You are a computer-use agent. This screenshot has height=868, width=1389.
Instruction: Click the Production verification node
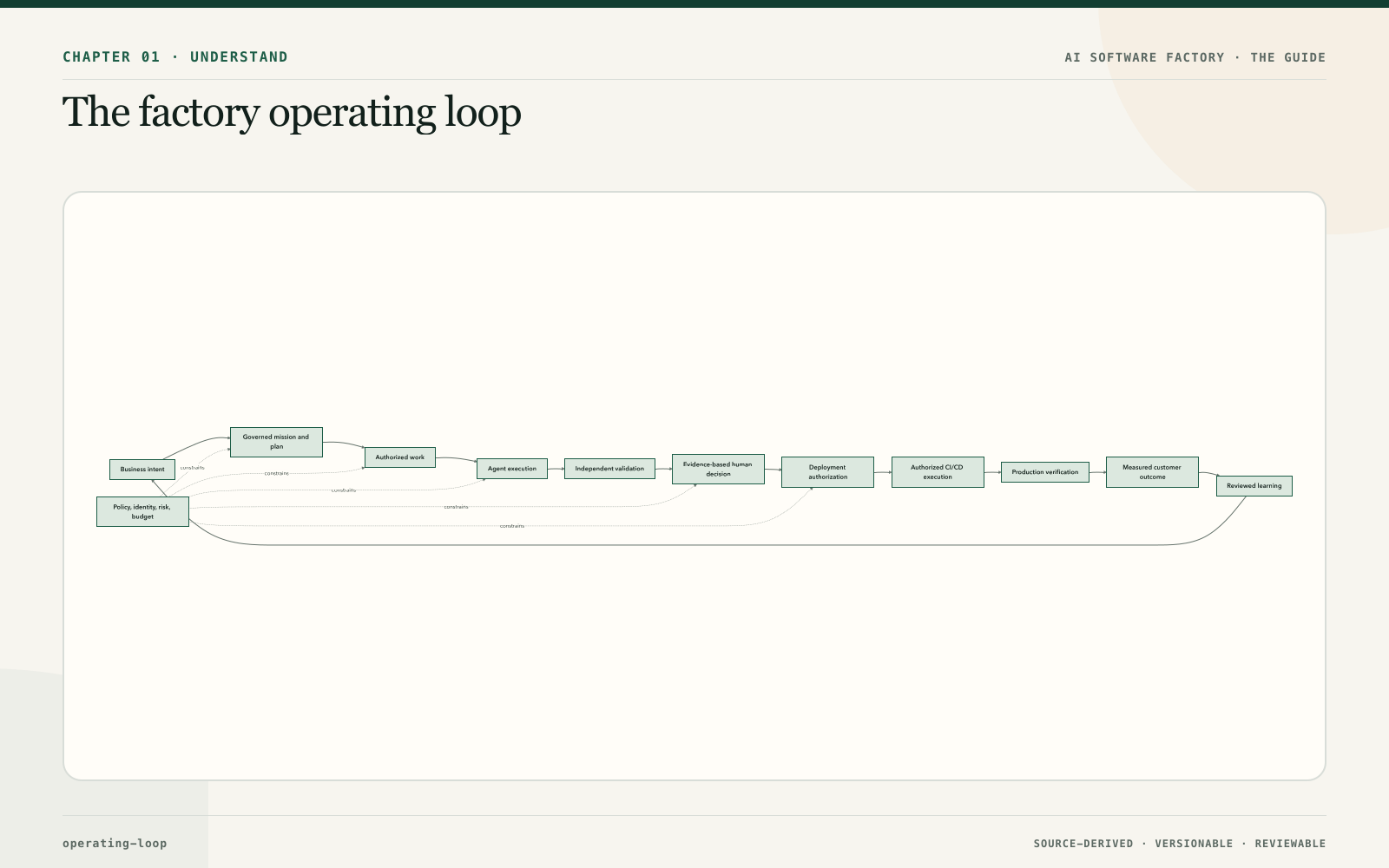click(1045, 472)
